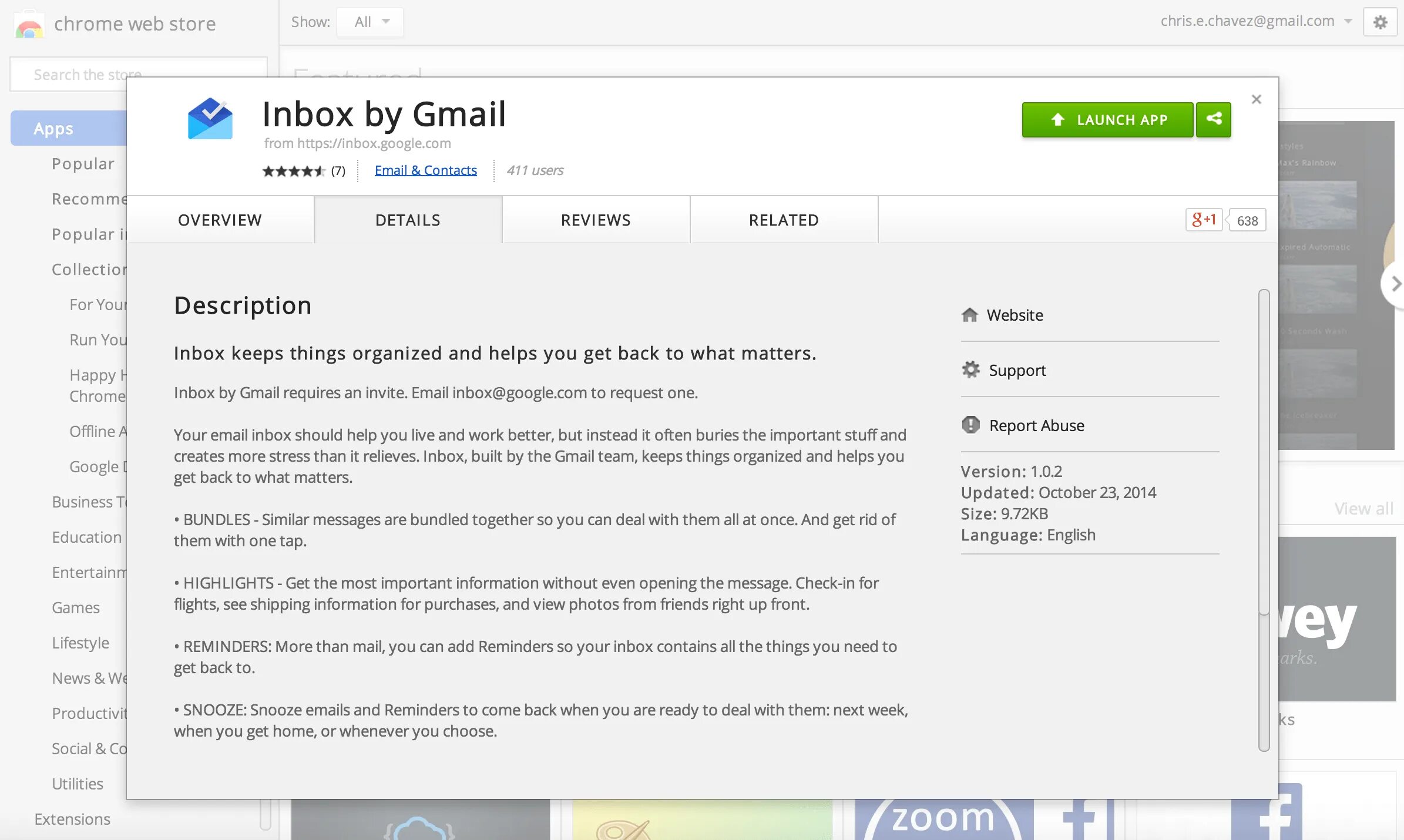Click the Google +1 button
This screenshot has height=840, width=1404.
1204,220
